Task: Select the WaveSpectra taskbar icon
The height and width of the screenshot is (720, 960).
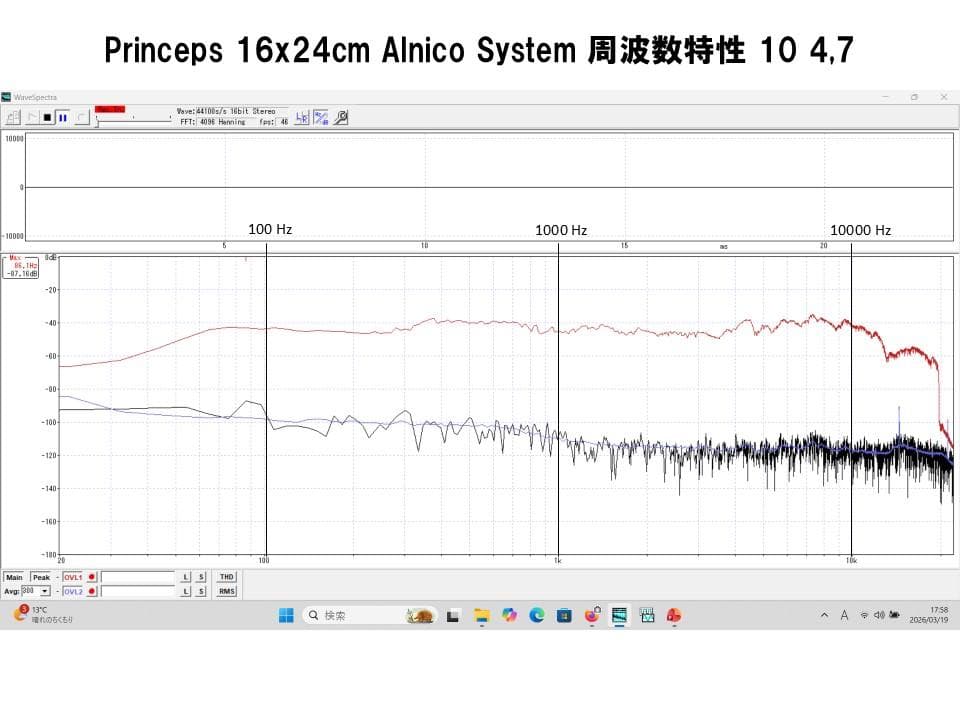Action: [620, 615]
